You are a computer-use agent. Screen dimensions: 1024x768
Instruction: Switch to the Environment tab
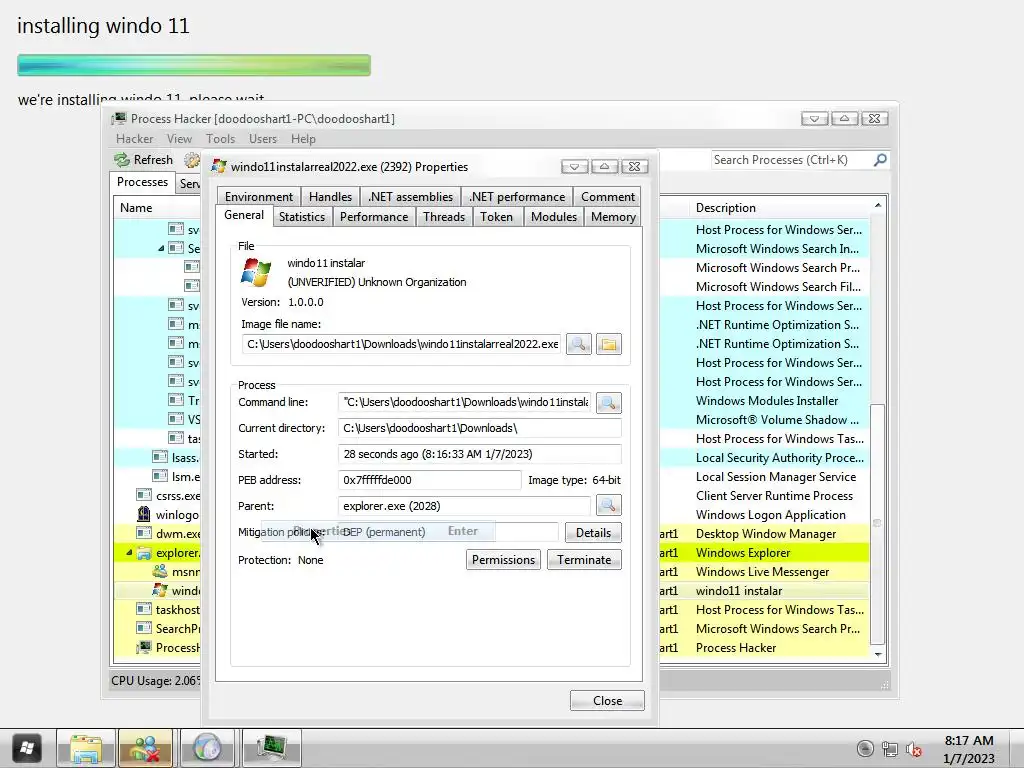(259, 197)
